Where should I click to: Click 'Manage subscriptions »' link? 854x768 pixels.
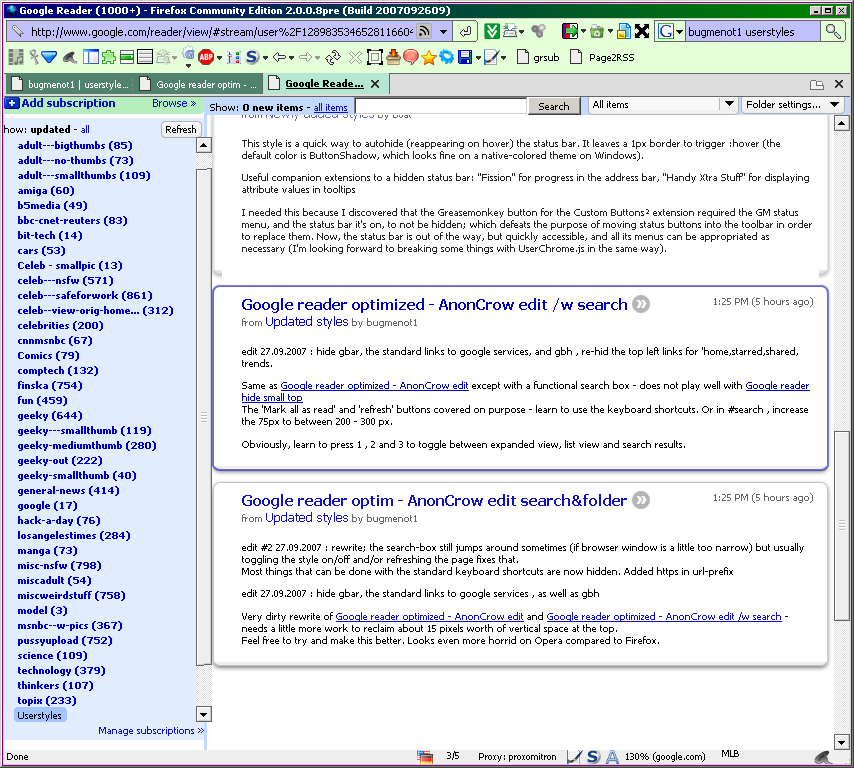pos(151,730)
